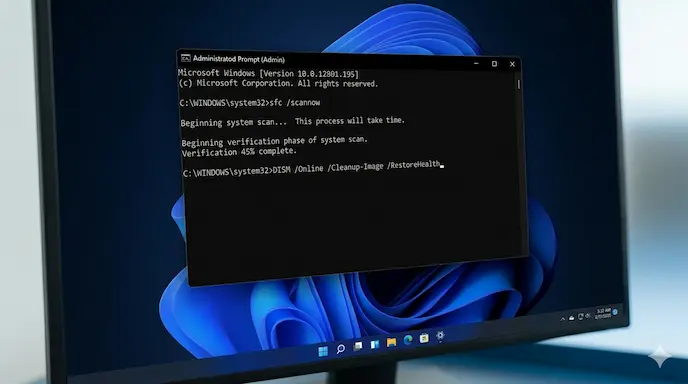This screenshot has height=384, width=688.
Task: Click the 'sfc /scannow' command text
Action: [295, 103]
